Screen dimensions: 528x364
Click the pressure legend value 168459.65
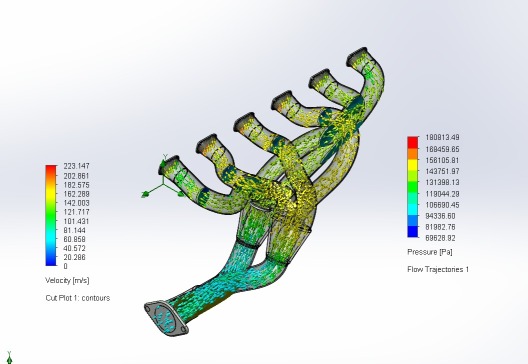pyautogui.click(x=442, y=149)
